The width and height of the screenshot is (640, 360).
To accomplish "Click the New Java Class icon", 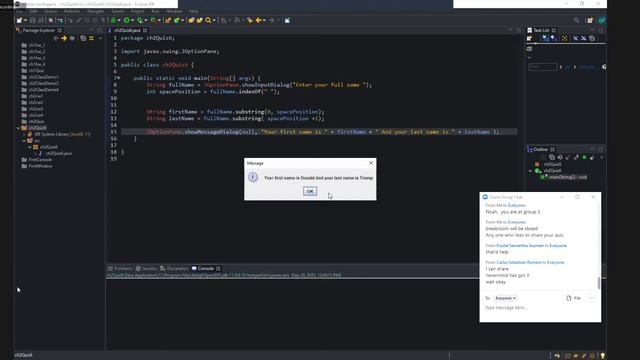I will [x=176, y=20].
